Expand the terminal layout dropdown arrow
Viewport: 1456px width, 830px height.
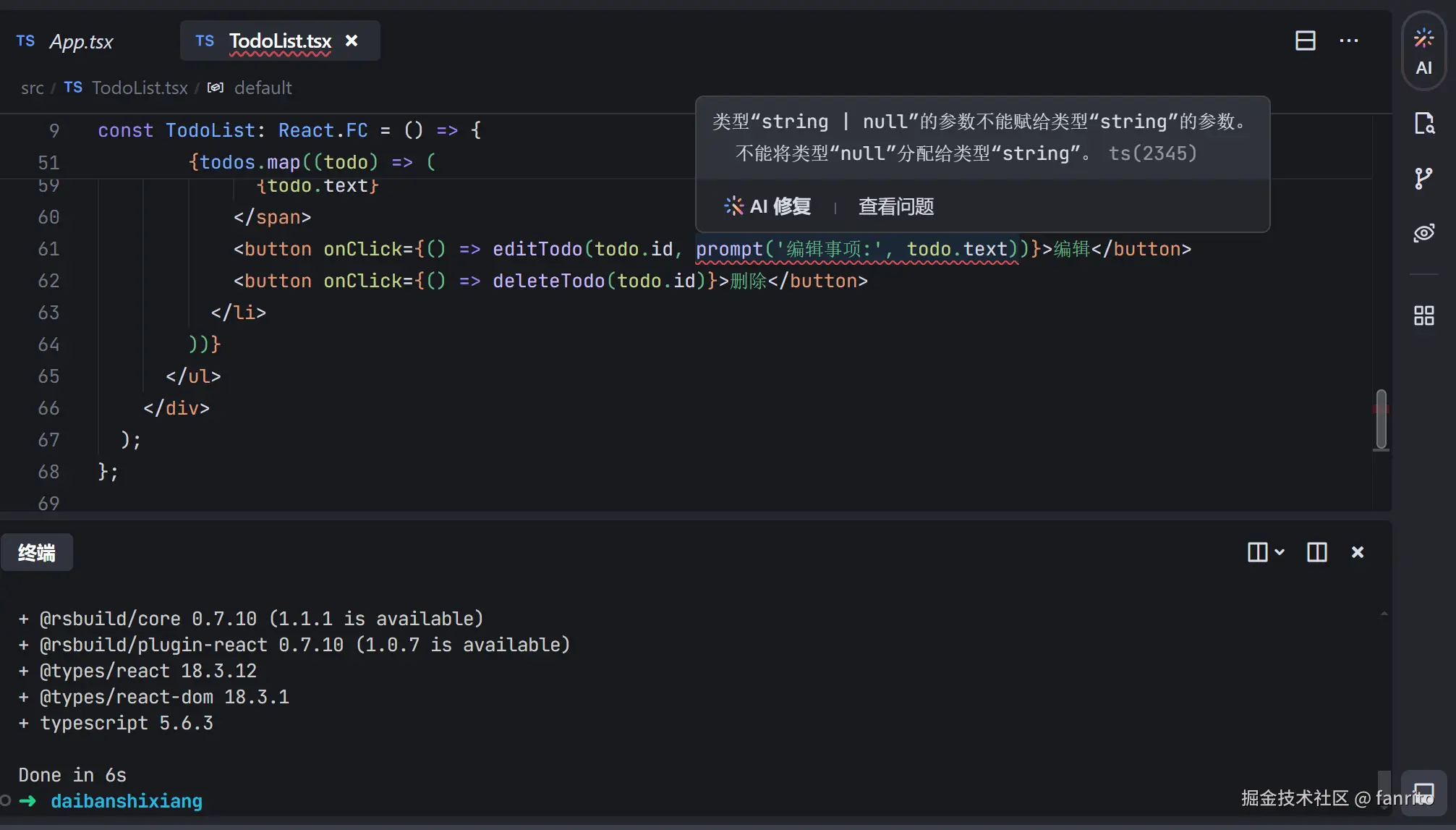(1280, 552)
